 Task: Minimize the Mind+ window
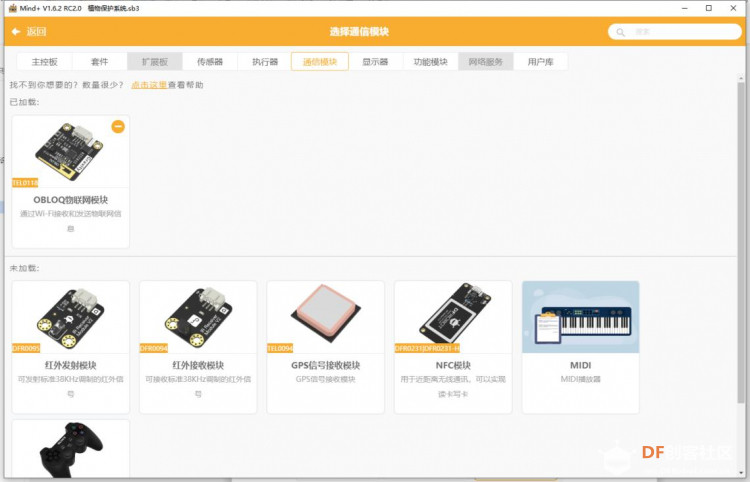[x=685, y=8]
